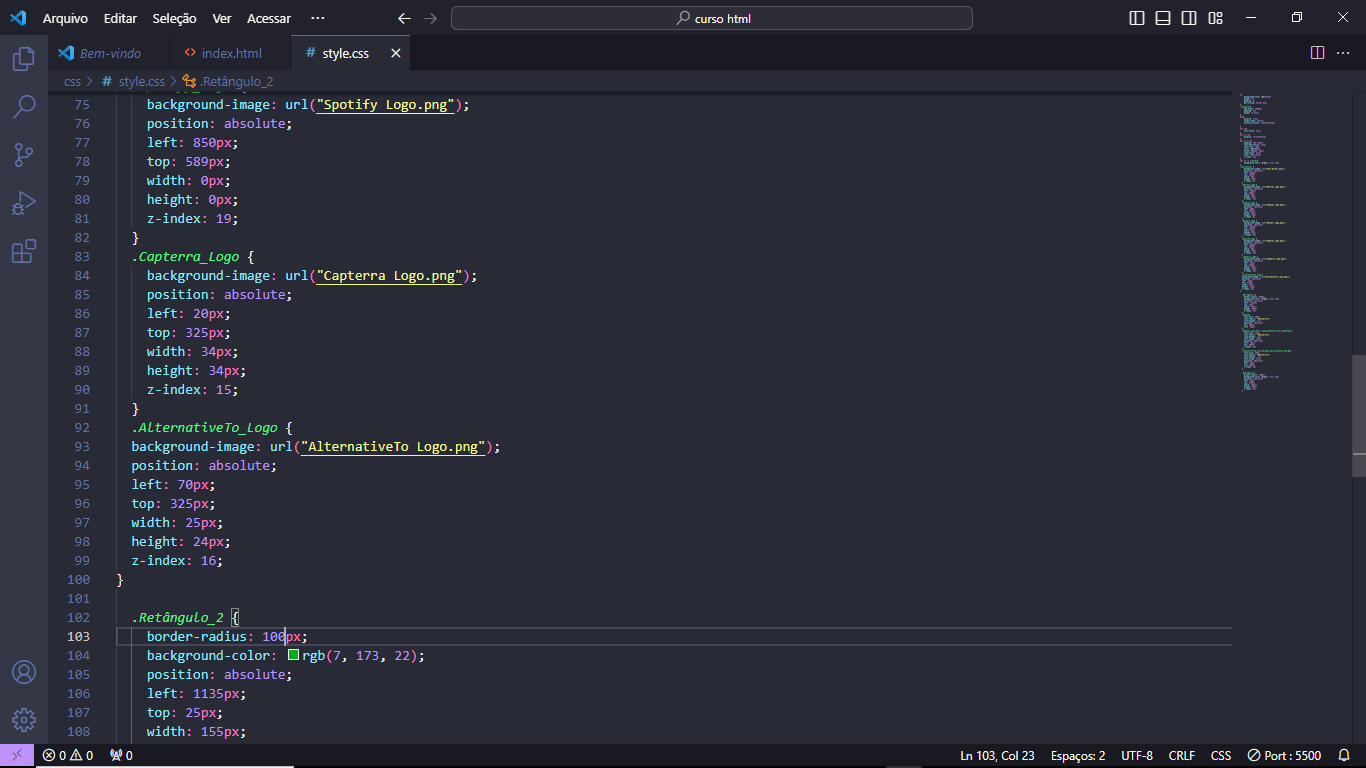Open the Run and Debug view
The width and height of the screenshot is (1366, 768).
tap(24, 203)
